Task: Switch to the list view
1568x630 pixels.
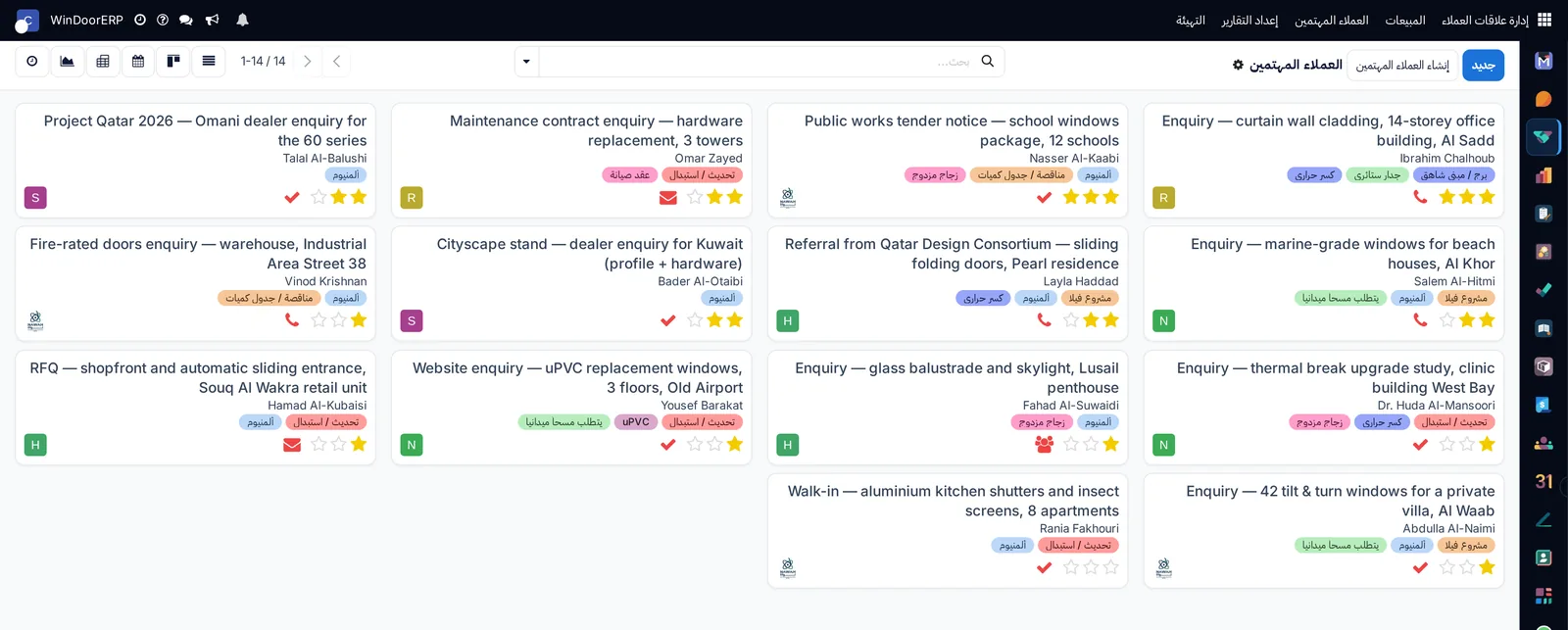Action: tap(209, 62)
